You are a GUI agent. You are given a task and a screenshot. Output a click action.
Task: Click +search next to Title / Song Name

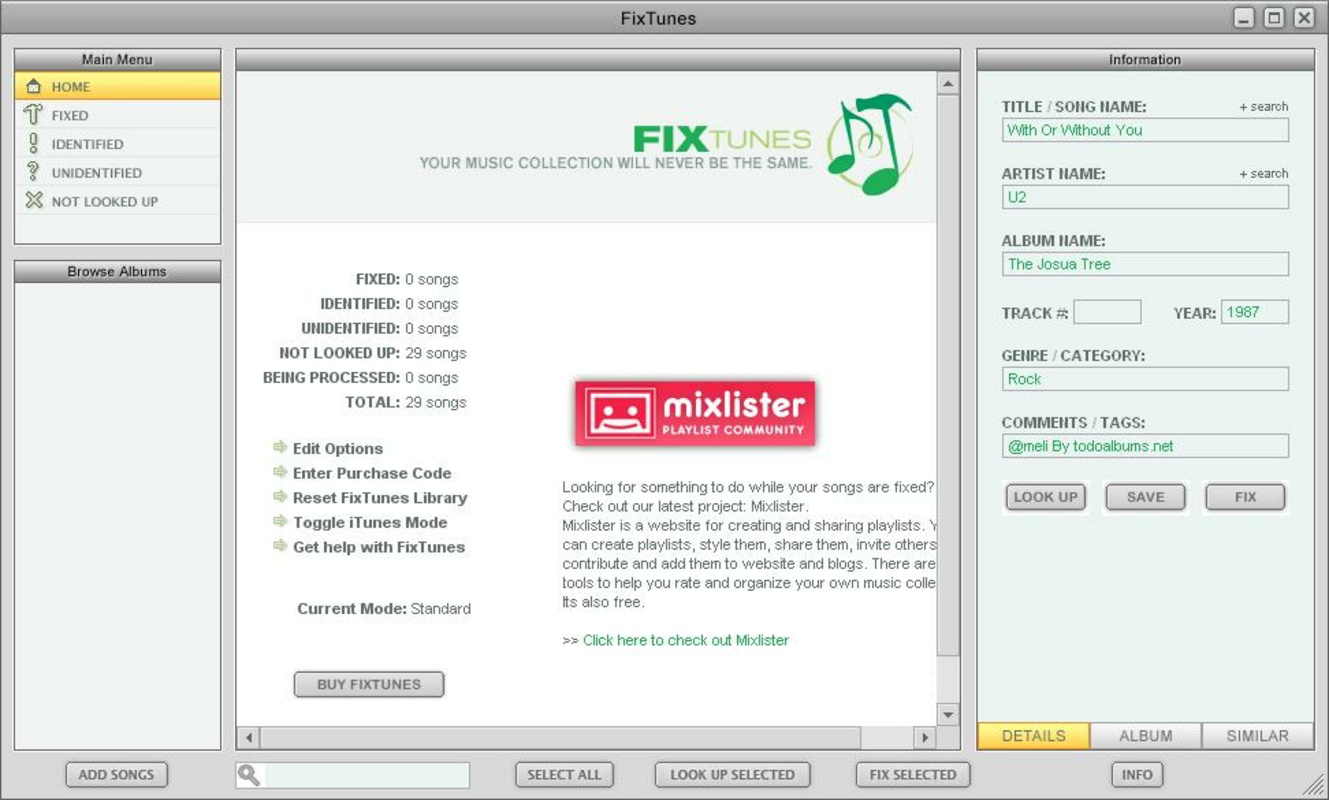pyautogui.click(x=1264, y=106)
